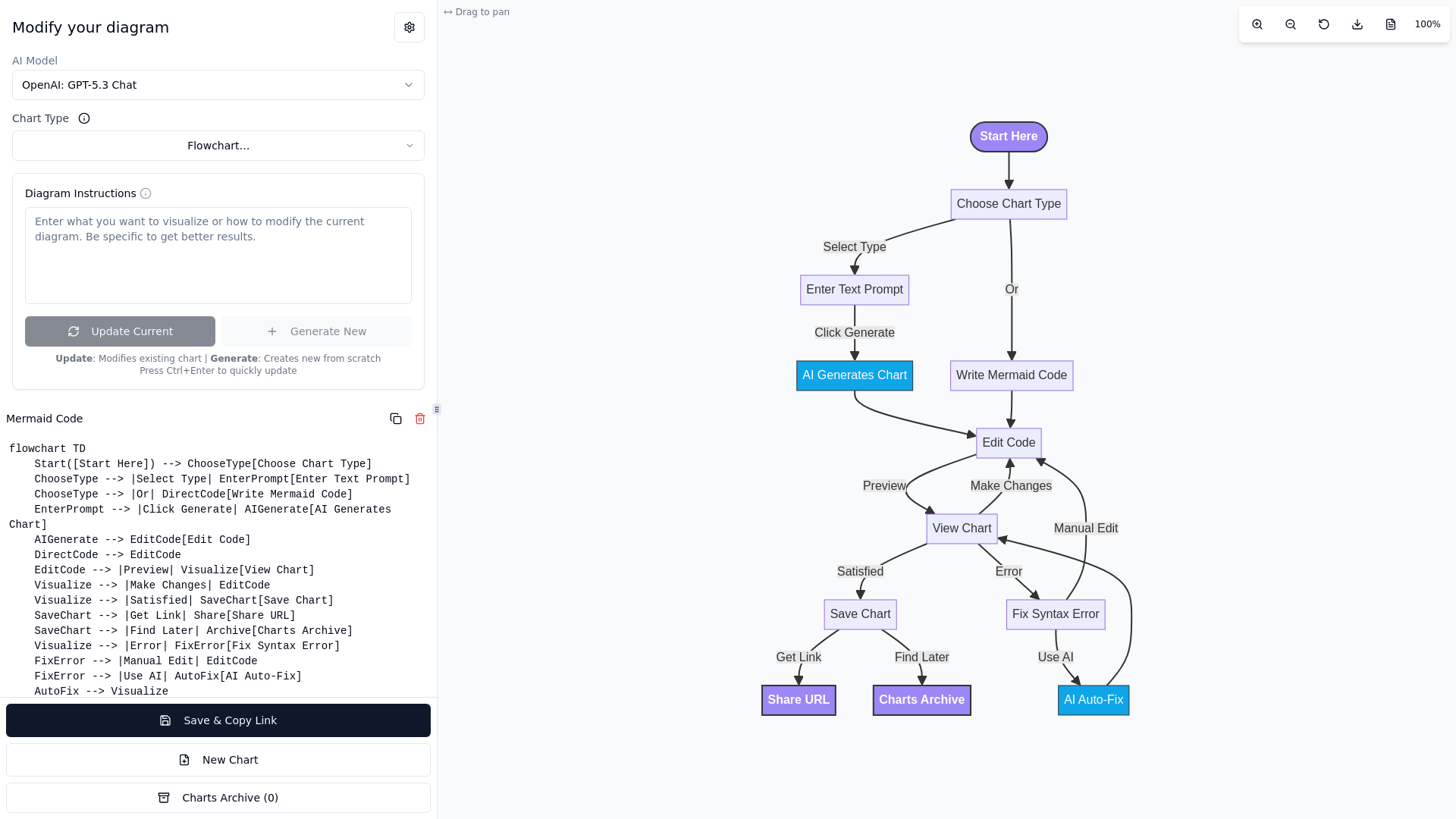Viewport: 1456px width, 819px height.
Task: Download the diagram image
Action: pyautogui.click(x=1357, y=24)
